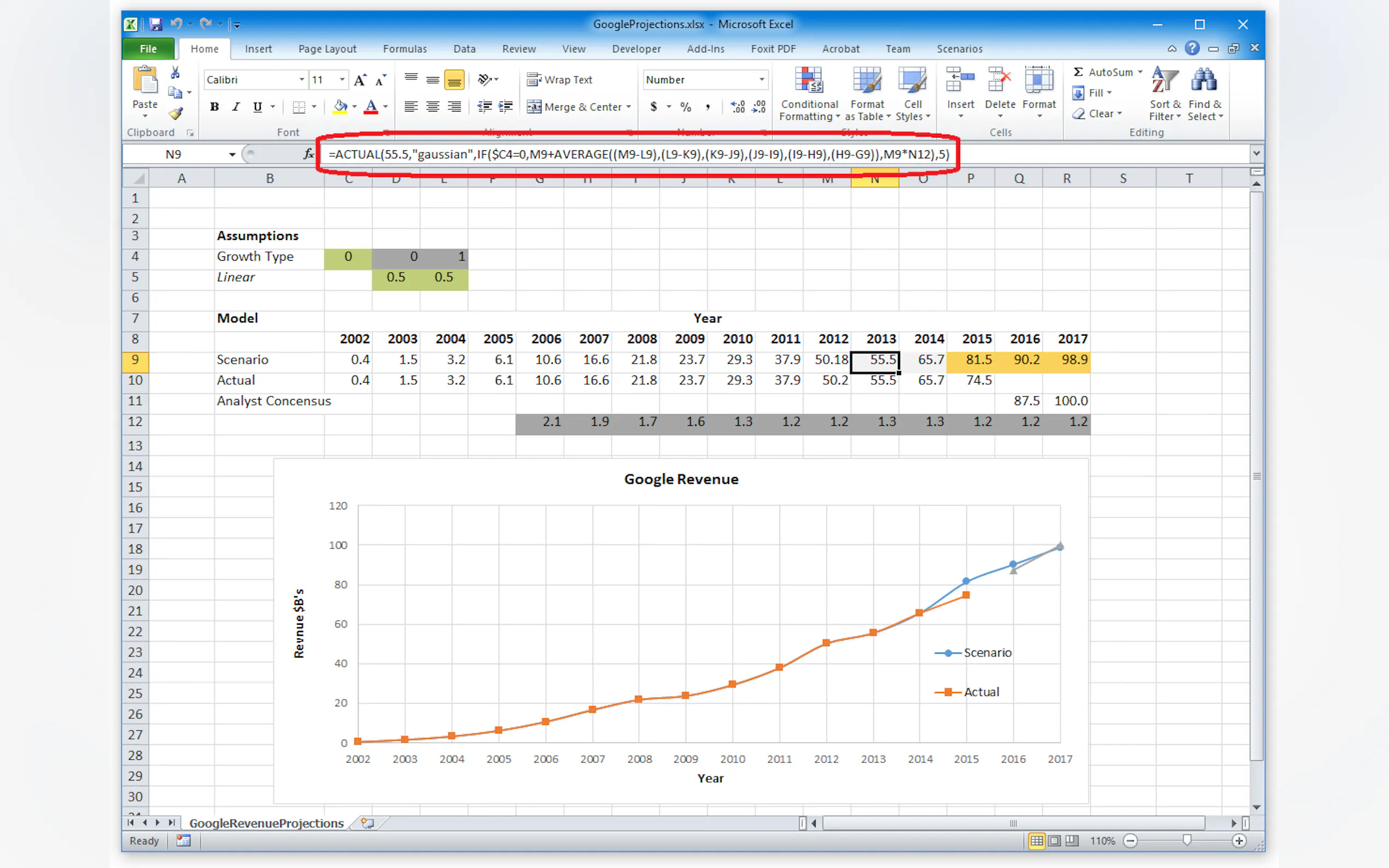Click Increase Decimal icon

(737, 107)
